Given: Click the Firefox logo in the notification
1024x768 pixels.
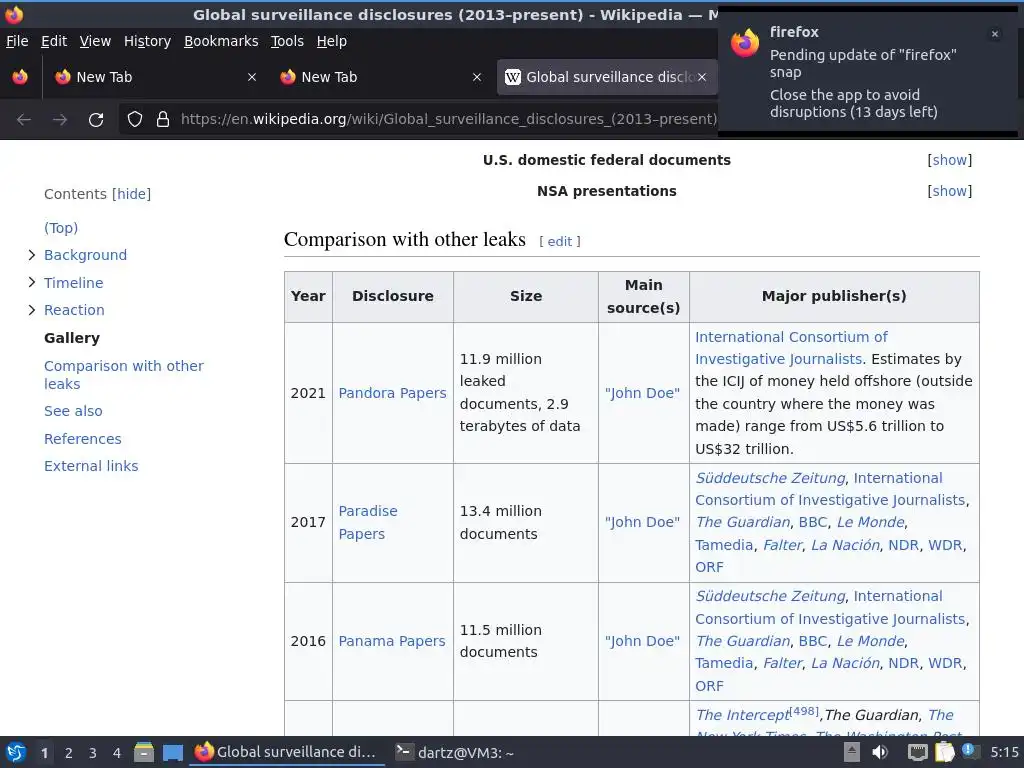Looking at the screenshot, I should (x=745, y=43).
